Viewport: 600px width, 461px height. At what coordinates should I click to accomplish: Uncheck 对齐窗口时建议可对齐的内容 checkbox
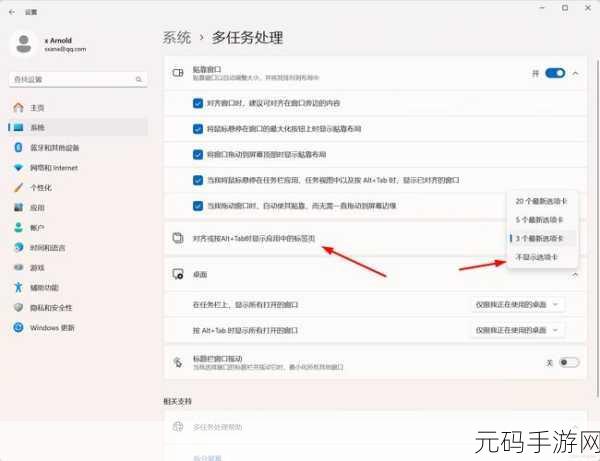click(198, 103)
